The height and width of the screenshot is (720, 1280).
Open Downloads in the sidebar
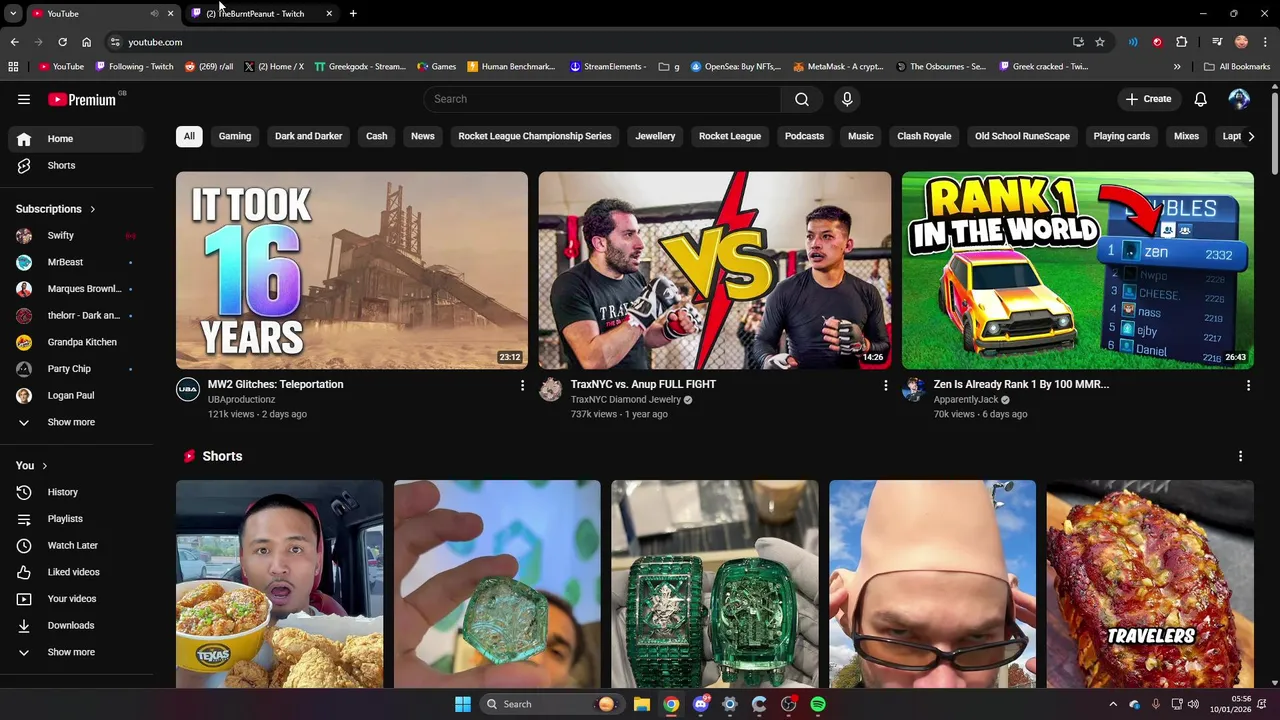[76, 625]
